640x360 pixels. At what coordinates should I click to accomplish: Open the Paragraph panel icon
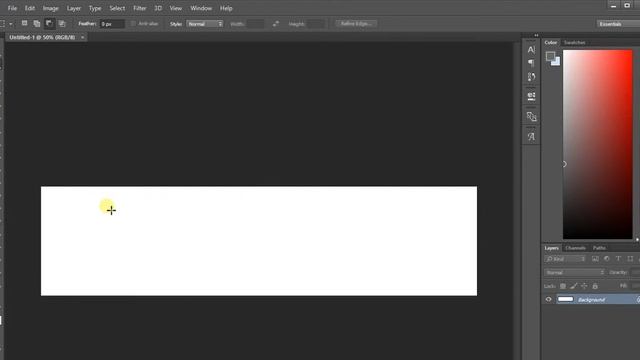click(x=531, y=63)
